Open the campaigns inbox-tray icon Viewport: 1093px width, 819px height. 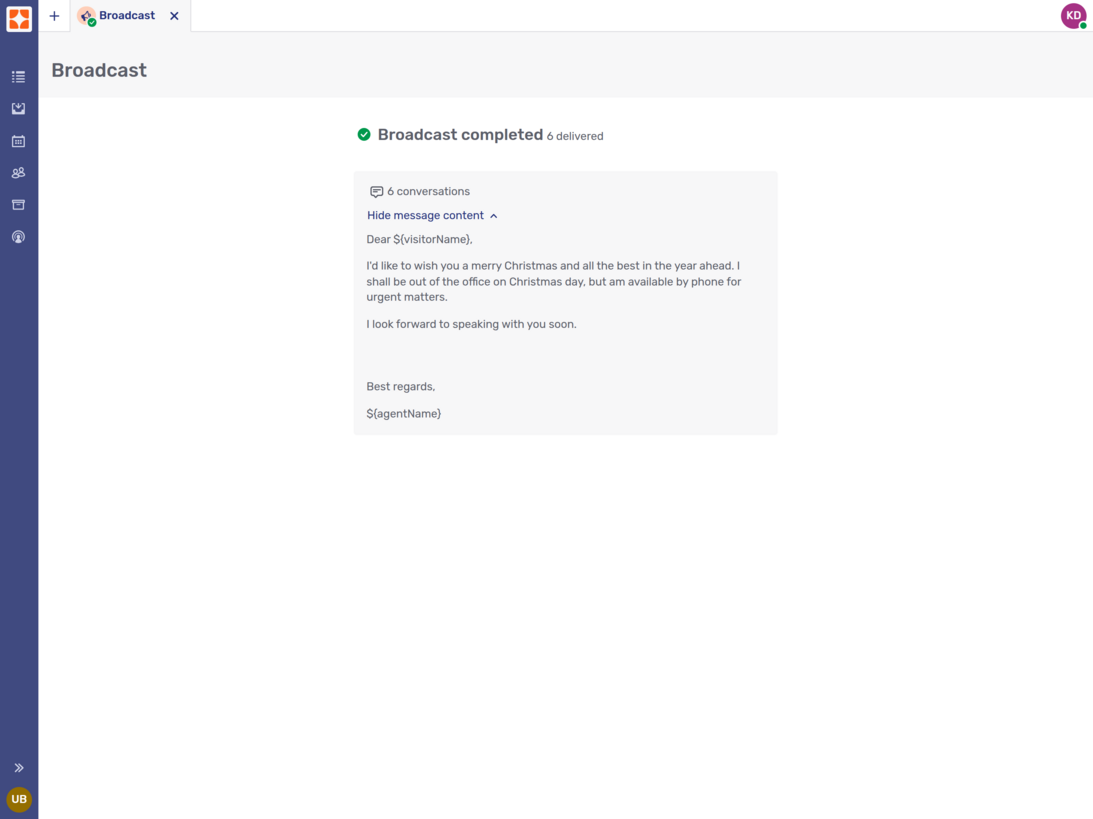pos(18,108)
